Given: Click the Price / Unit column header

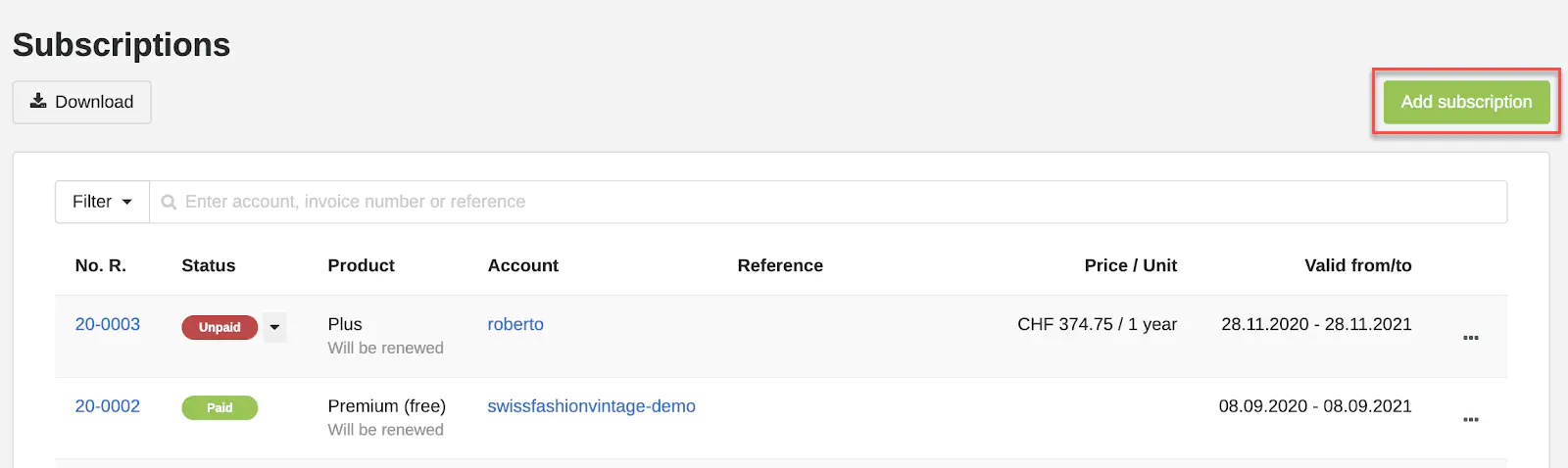Looking at the screenshot, I should [x=1130, y=265].
